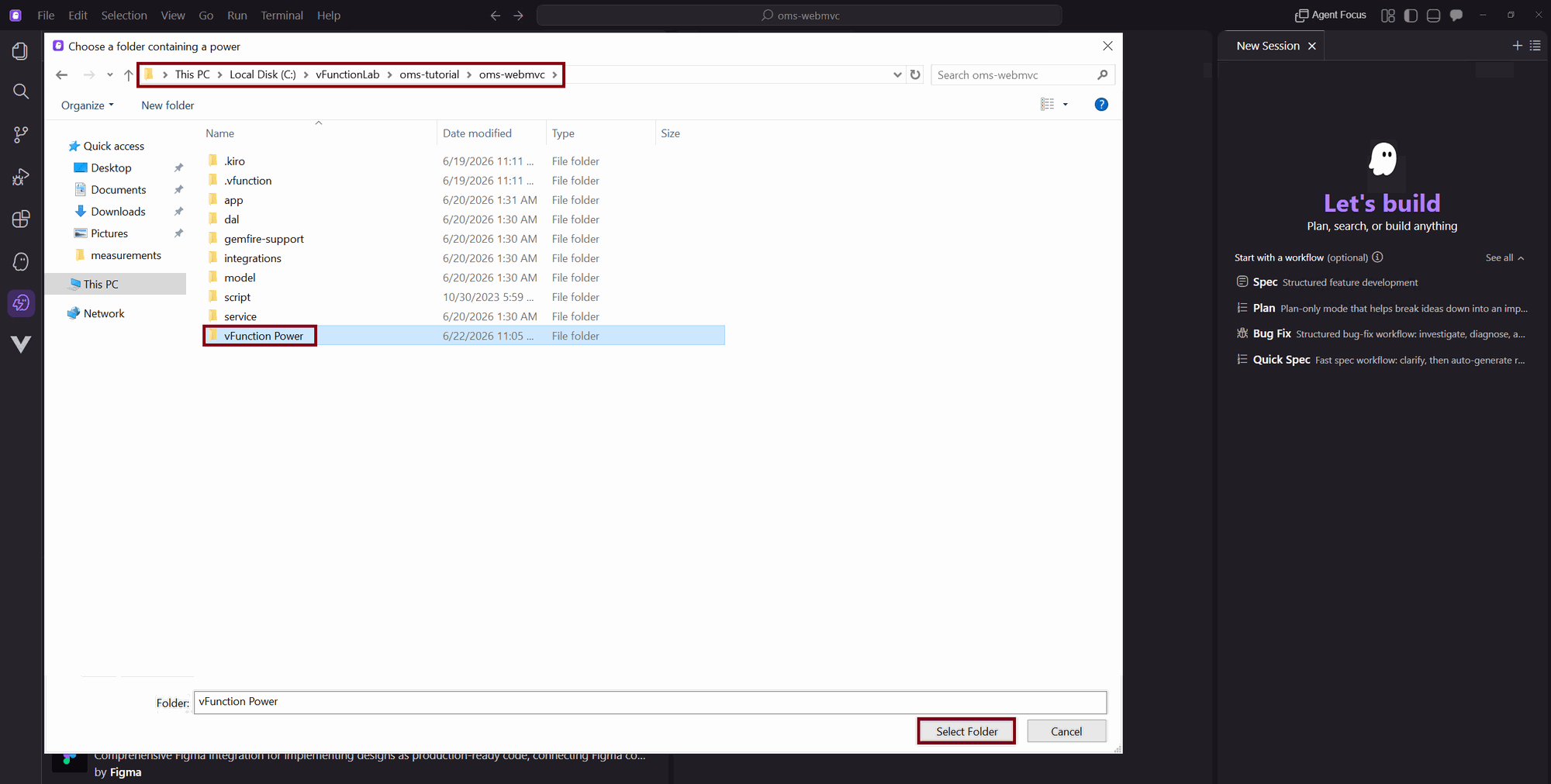Screen dimensions: 1551x784
Task: Select Downloads in Quick access
Action: pos(118,212)
